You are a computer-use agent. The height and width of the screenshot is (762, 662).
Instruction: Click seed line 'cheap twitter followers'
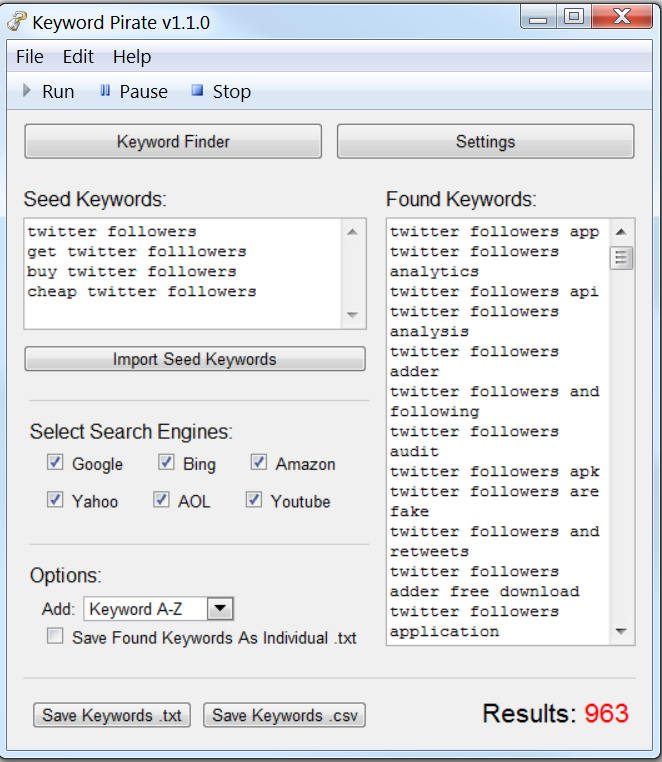pyautogui.click(x=142, y=292)
